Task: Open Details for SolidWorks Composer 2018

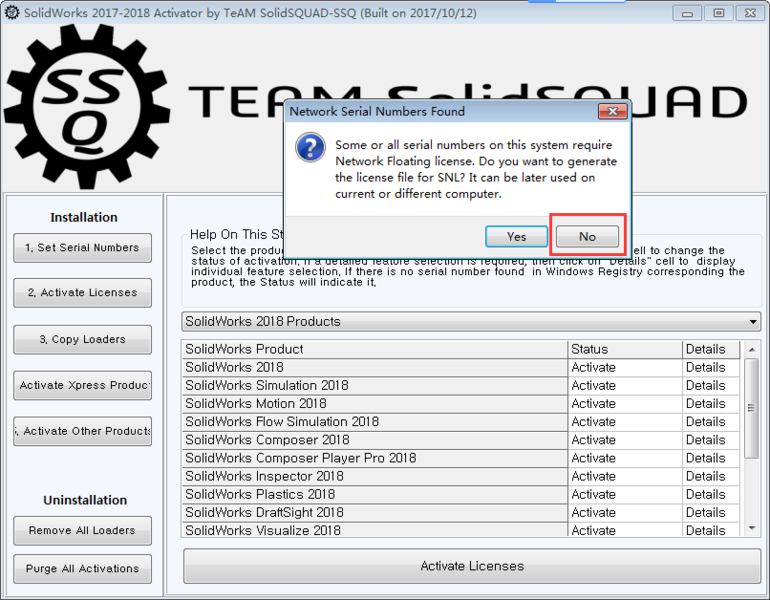Action: pyautogui.click(x=711, y=440)
